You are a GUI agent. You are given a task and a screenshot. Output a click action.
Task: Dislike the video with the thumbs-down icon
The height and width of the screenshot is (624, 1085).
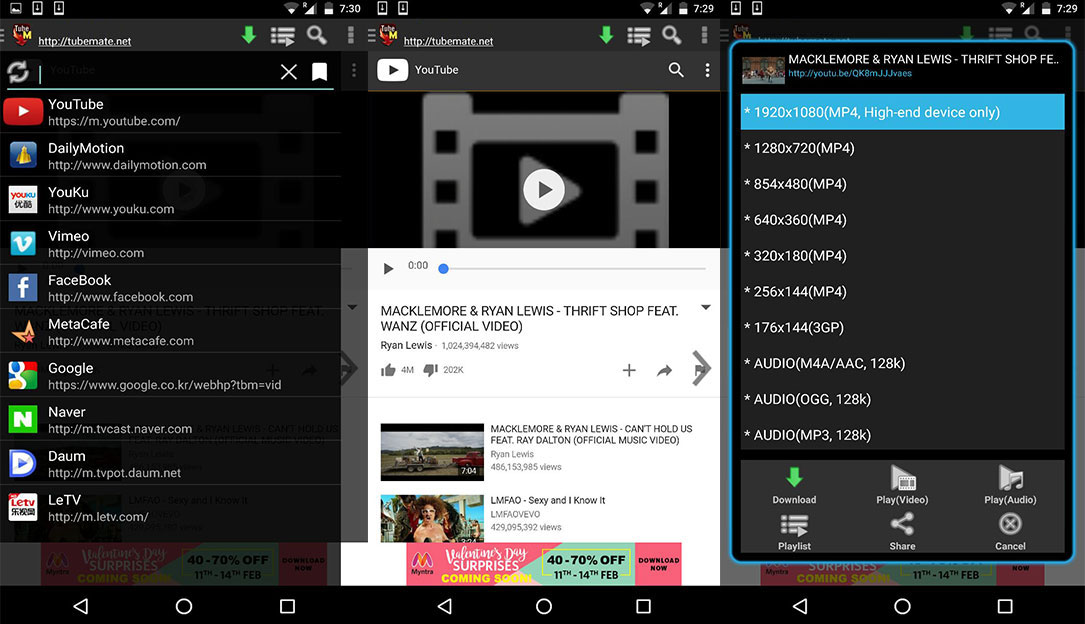[x=430, y=370]
